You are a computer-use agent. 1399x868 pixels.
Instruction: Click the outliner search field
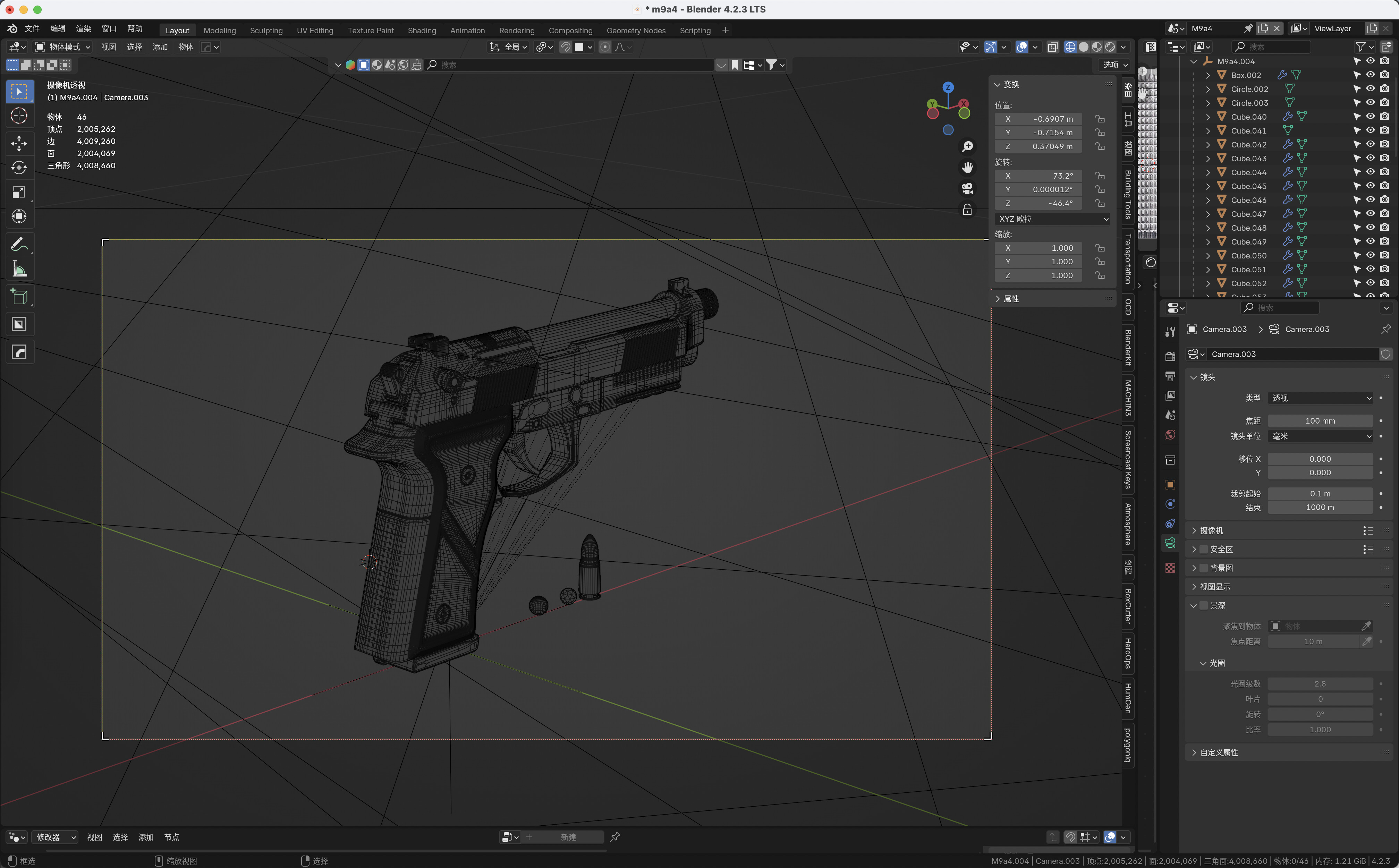(x=1271, y=47)
